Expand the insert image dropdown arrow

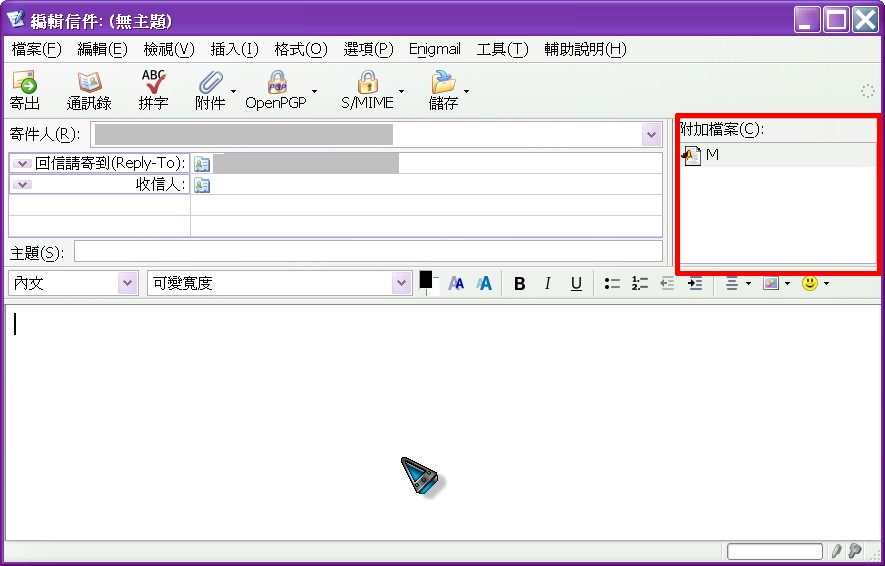click(787, 283)
